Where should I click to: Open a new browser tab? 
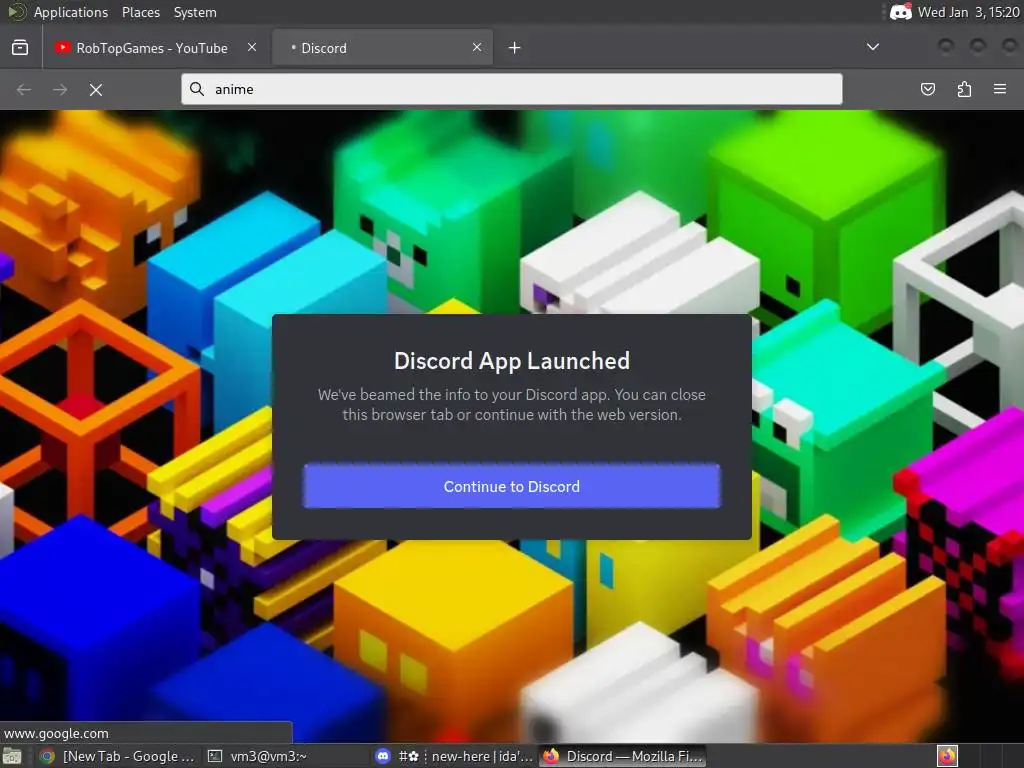pos(515,48)
